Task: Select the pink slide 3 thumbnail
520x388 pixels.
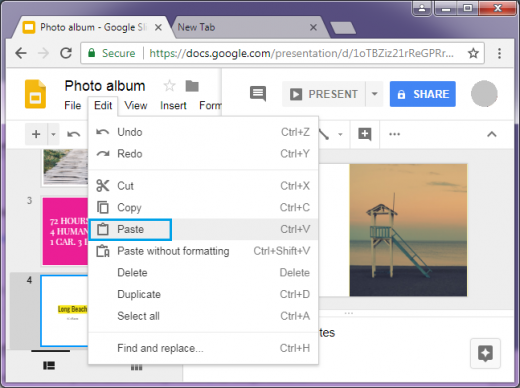Action: [65, 231]
